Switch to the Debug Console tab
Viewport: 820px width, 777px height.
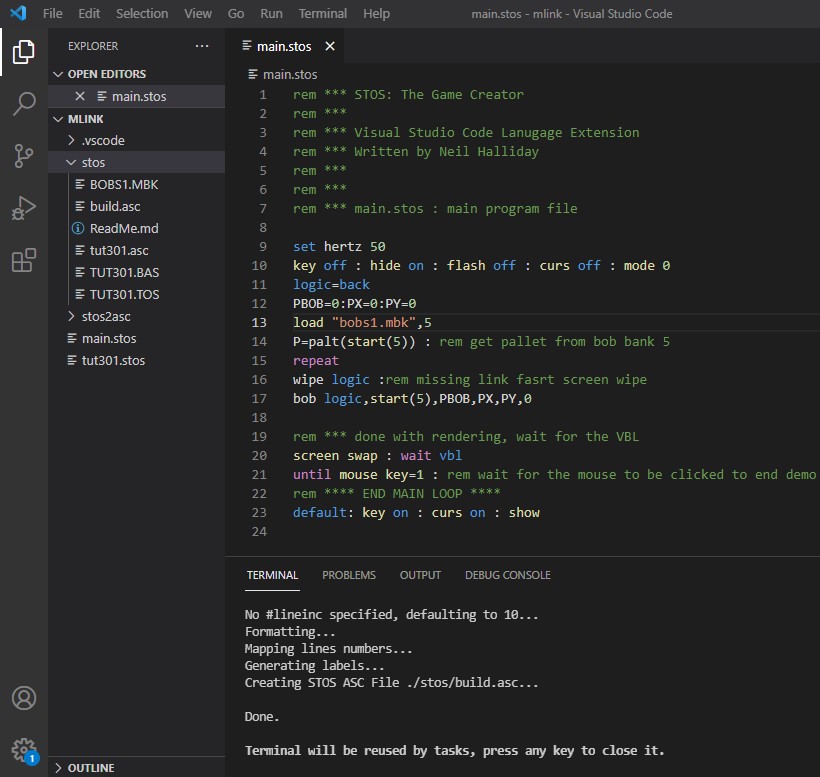[x=507, y=575]
